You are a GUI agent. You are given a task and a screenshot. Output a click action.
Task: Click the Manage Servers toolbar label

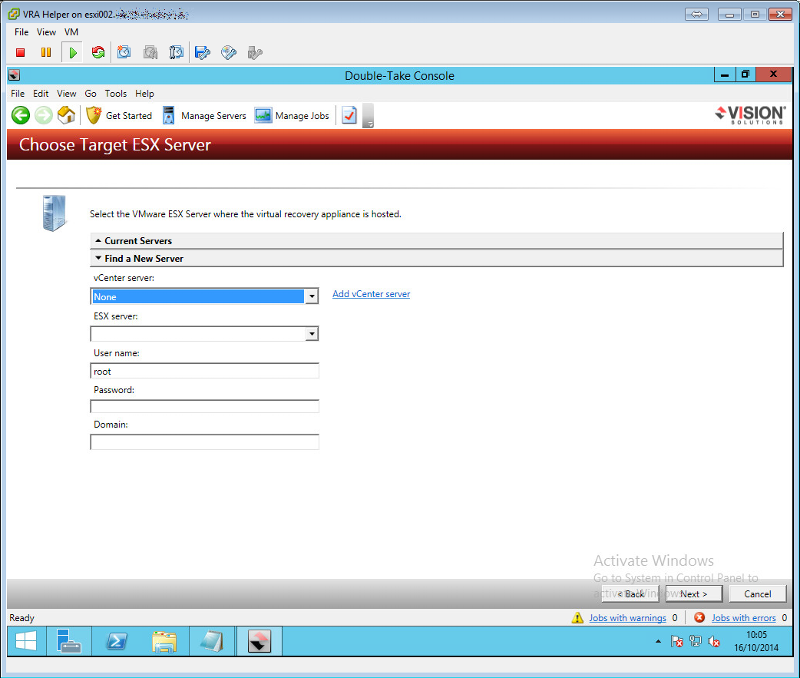214,116
